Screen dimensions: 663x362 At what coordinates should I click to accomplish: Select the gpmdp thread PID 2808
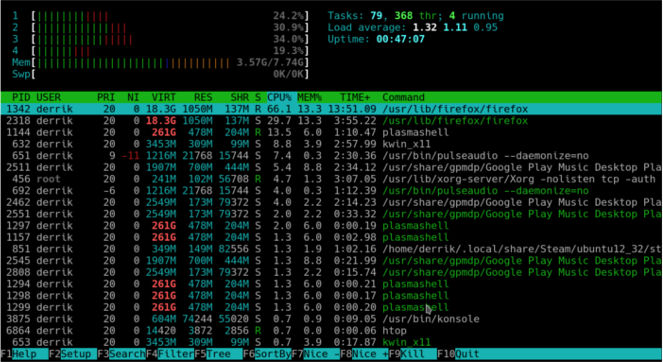coord(332,272)
